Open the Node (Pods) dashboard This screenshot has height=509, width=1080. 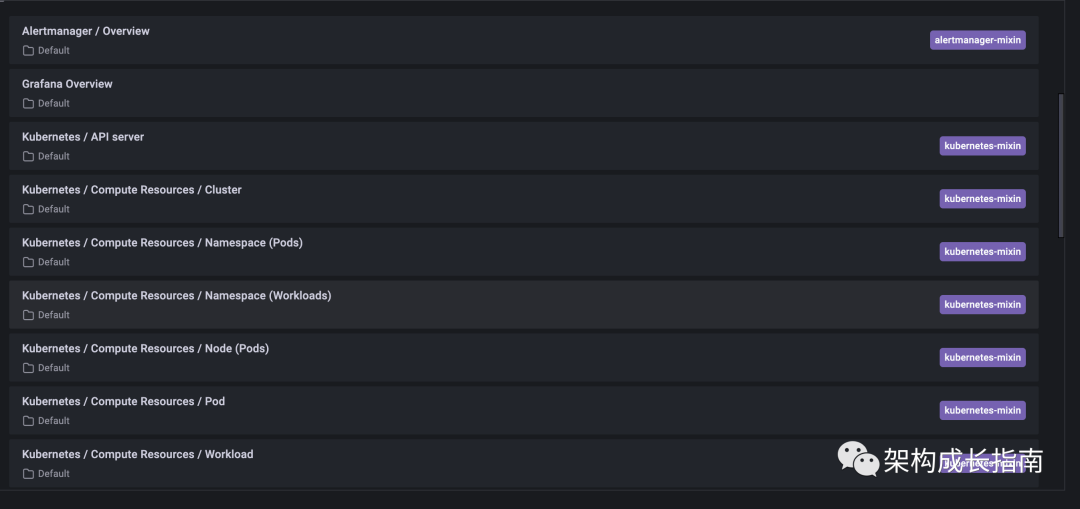click(145, 349)
